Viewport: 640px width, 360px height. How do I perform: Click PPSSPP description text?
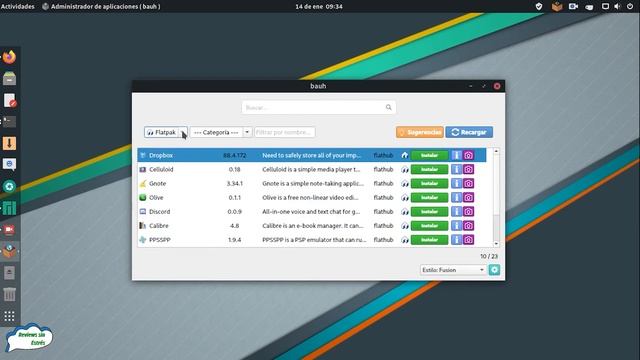click(x=314, y=240)
